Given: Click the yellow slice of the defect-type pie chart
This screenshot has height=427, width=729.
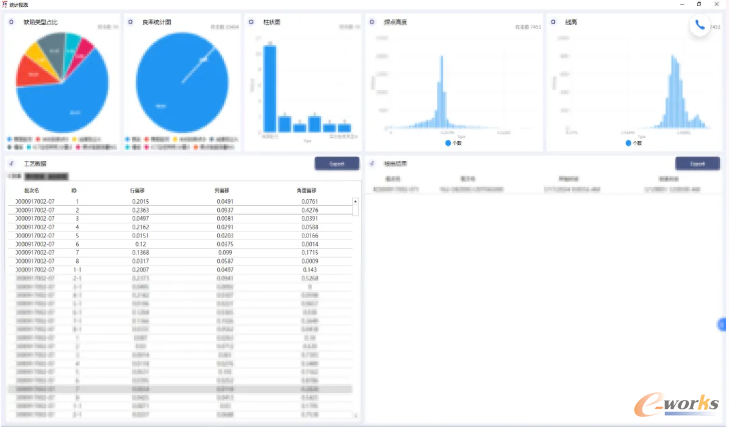Looking at the screenshot, I should (x=35, y=56).
